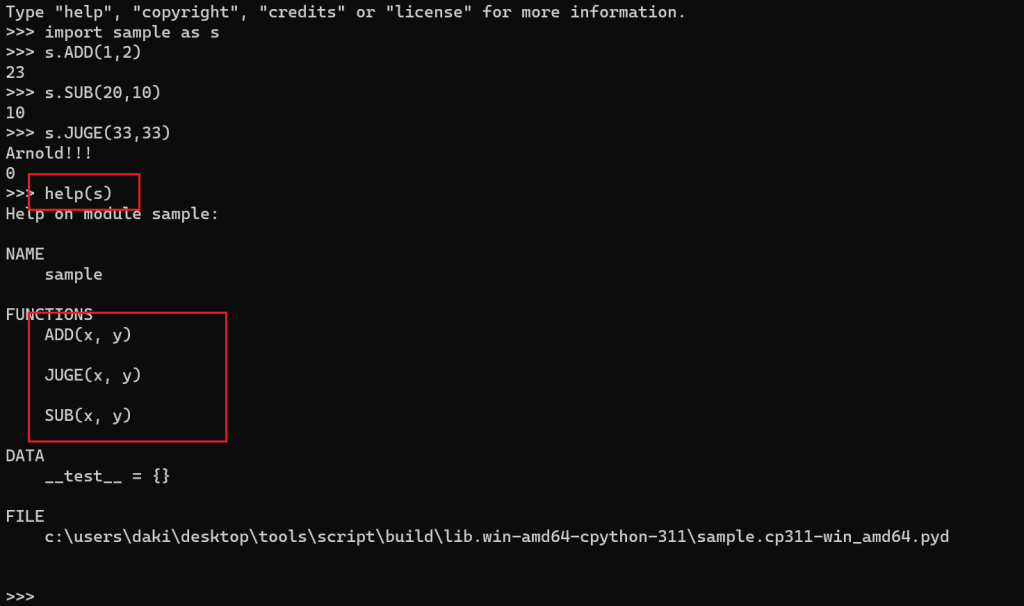Click the help(s) command text
1024x606 pixels.
click(x=78, y=193)
